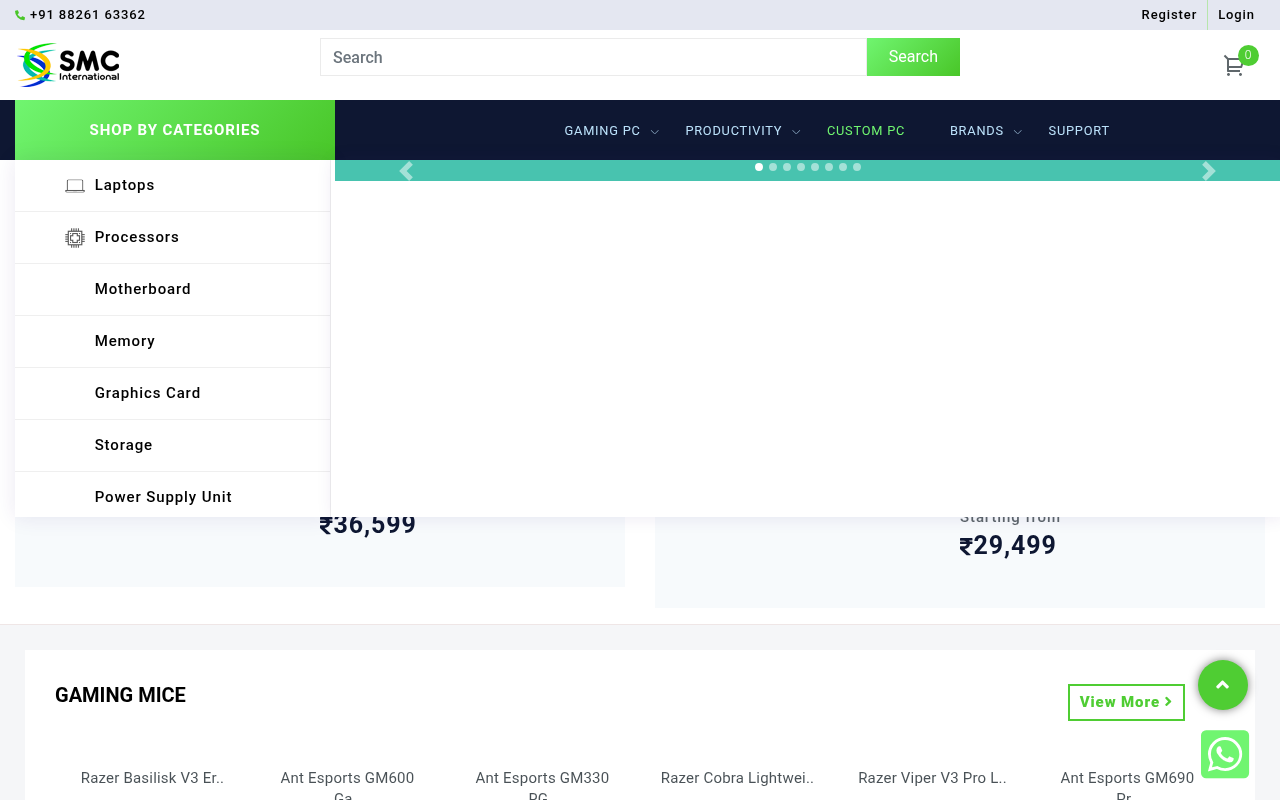The width and height of the screenshot is (1280, 800).
Task: Open the shopping cart icon
Action: tap(1233, 66)
